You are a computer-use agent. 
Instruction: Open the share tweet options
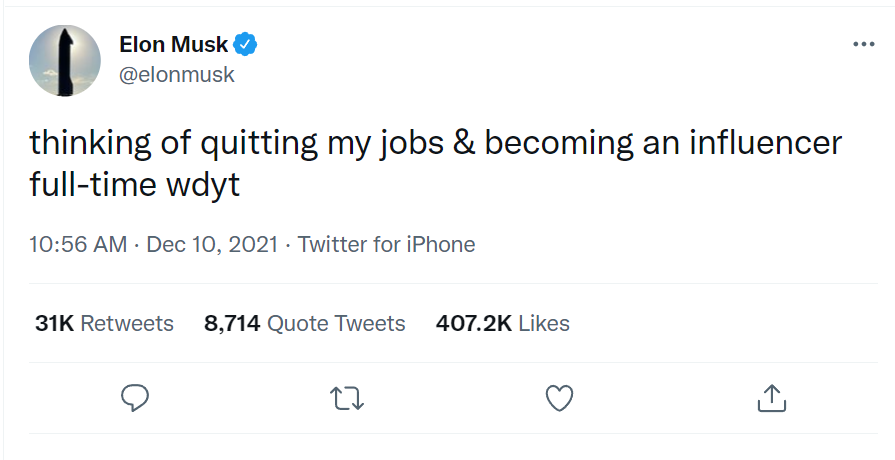pyautogui.click(x=771, y=398)
